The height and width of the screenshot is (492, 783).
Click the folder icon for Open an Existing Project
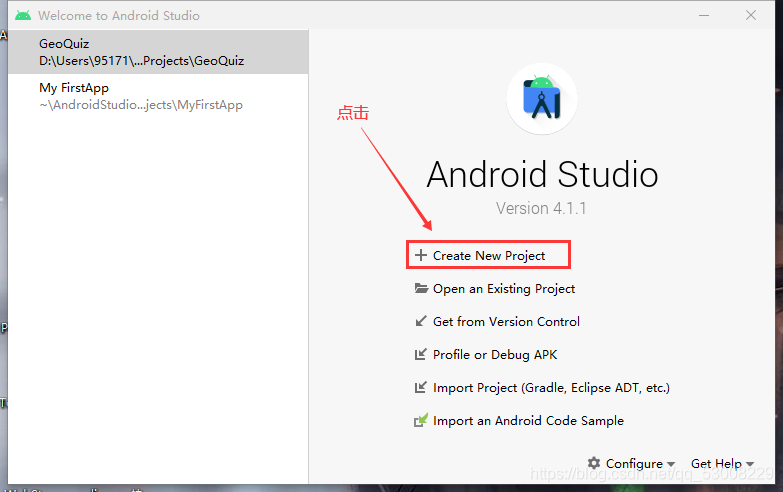(x=421, y=288)
